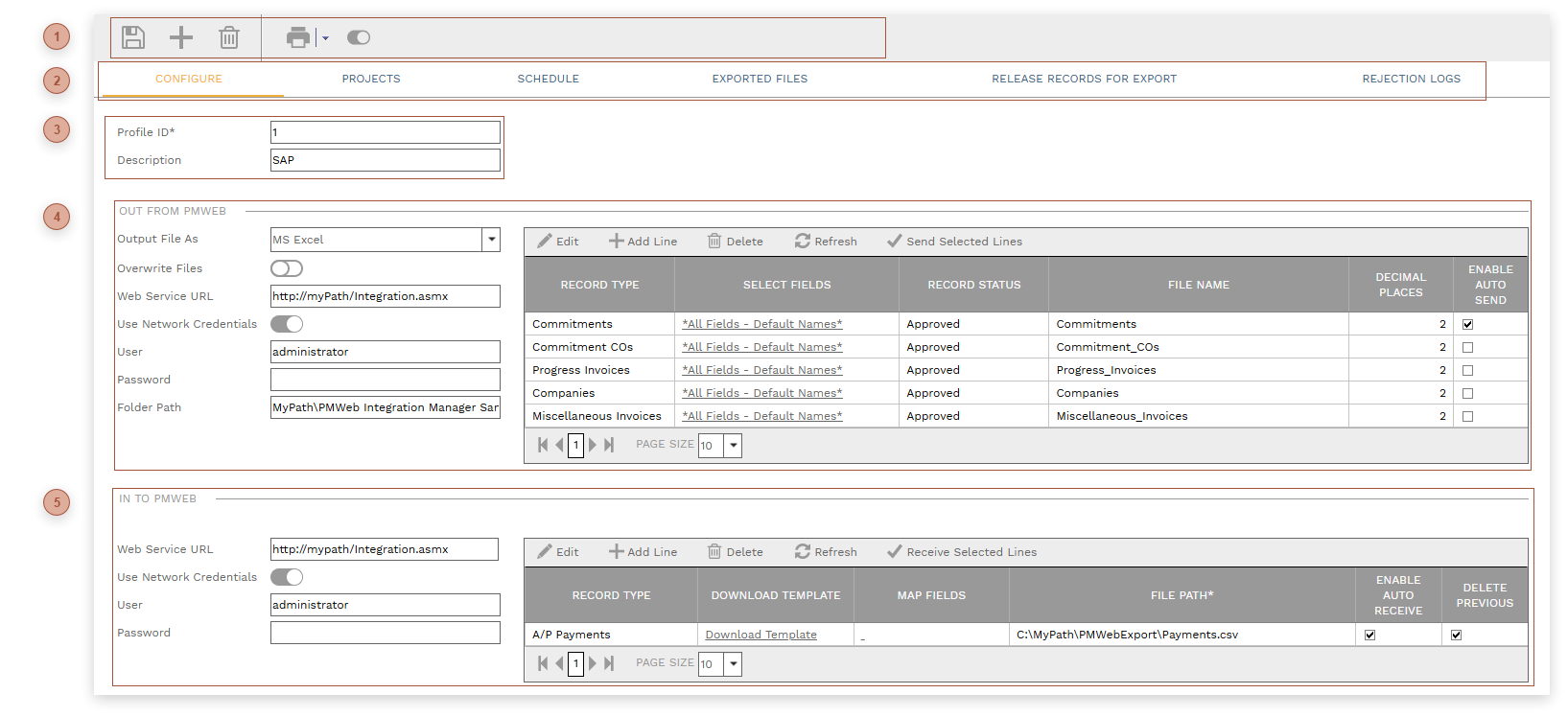Toggle Delete Previous for A/P Payments

click(1456, 635)
